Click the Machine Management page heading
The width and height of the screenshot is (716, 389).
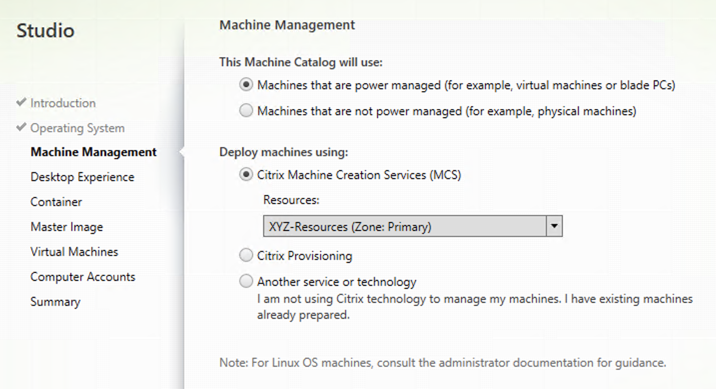287,25
